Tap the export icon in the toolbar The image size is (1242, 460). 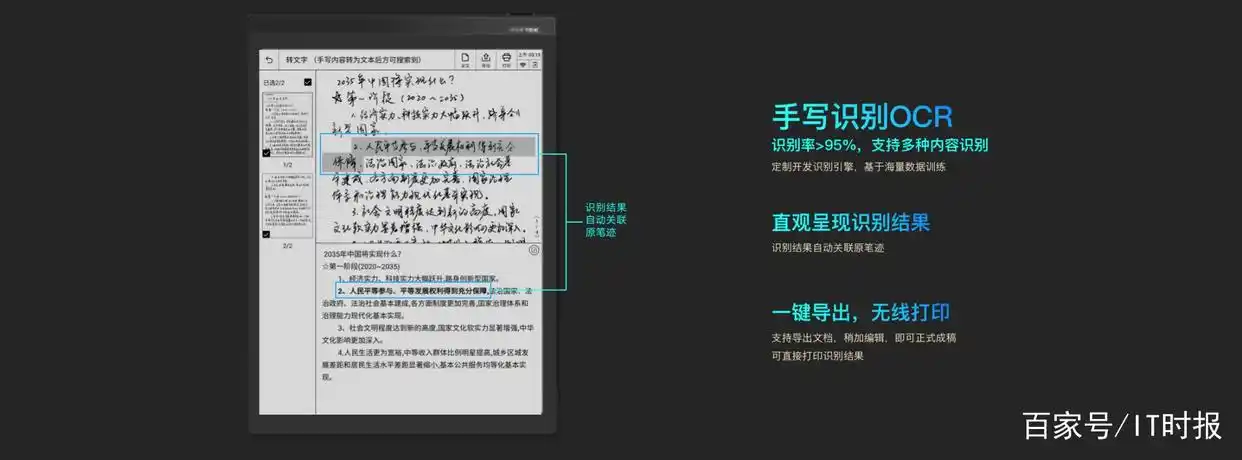tap(486, 60)
